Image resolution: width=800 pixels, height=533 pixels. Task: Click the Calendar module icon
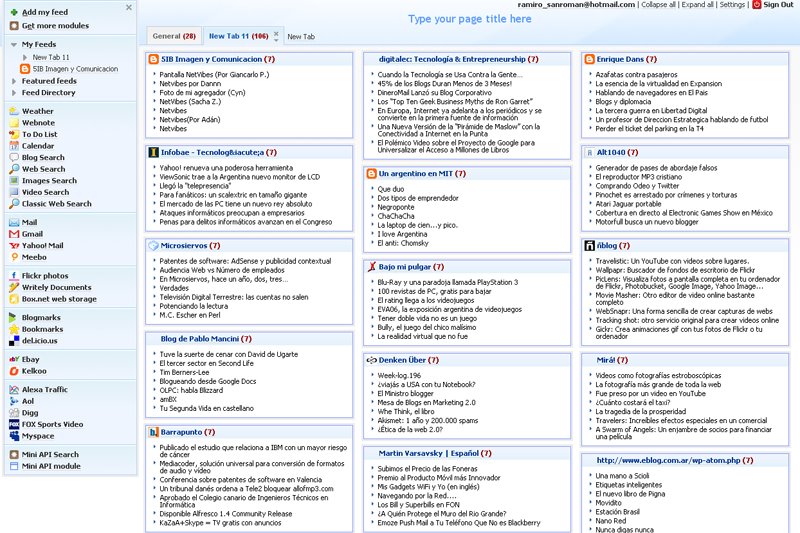[14, 146]
